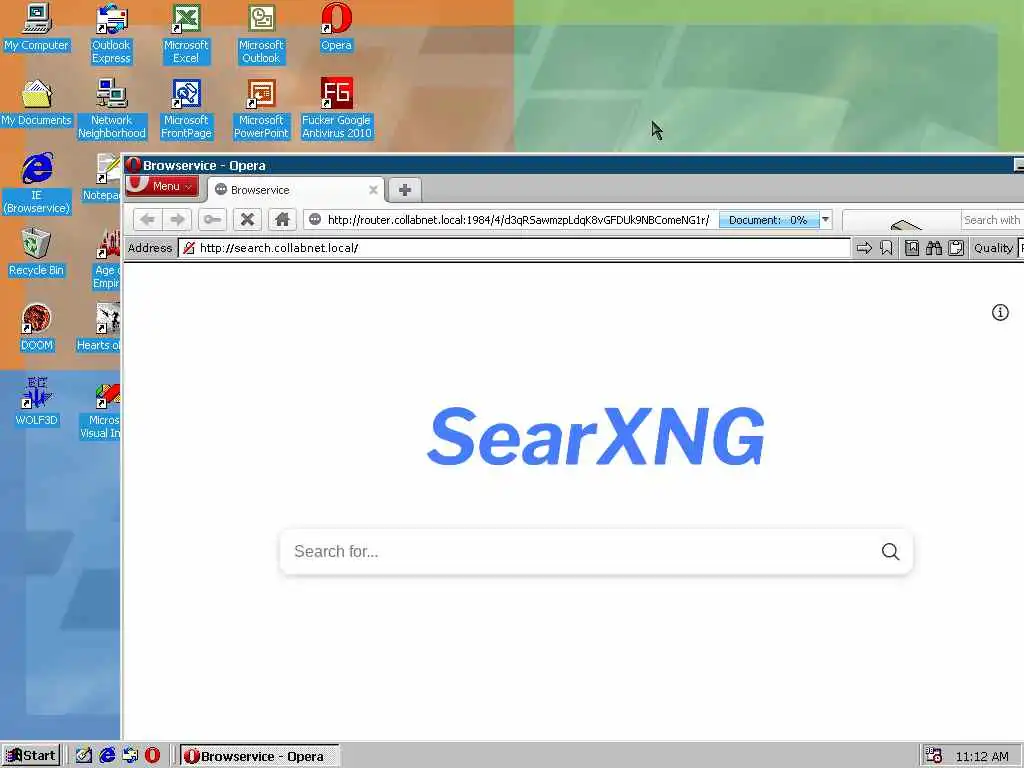Launch Internet Explorer from quick launch
The width and height of the screenshot is (1024, 768).
(x=107, y=756)
